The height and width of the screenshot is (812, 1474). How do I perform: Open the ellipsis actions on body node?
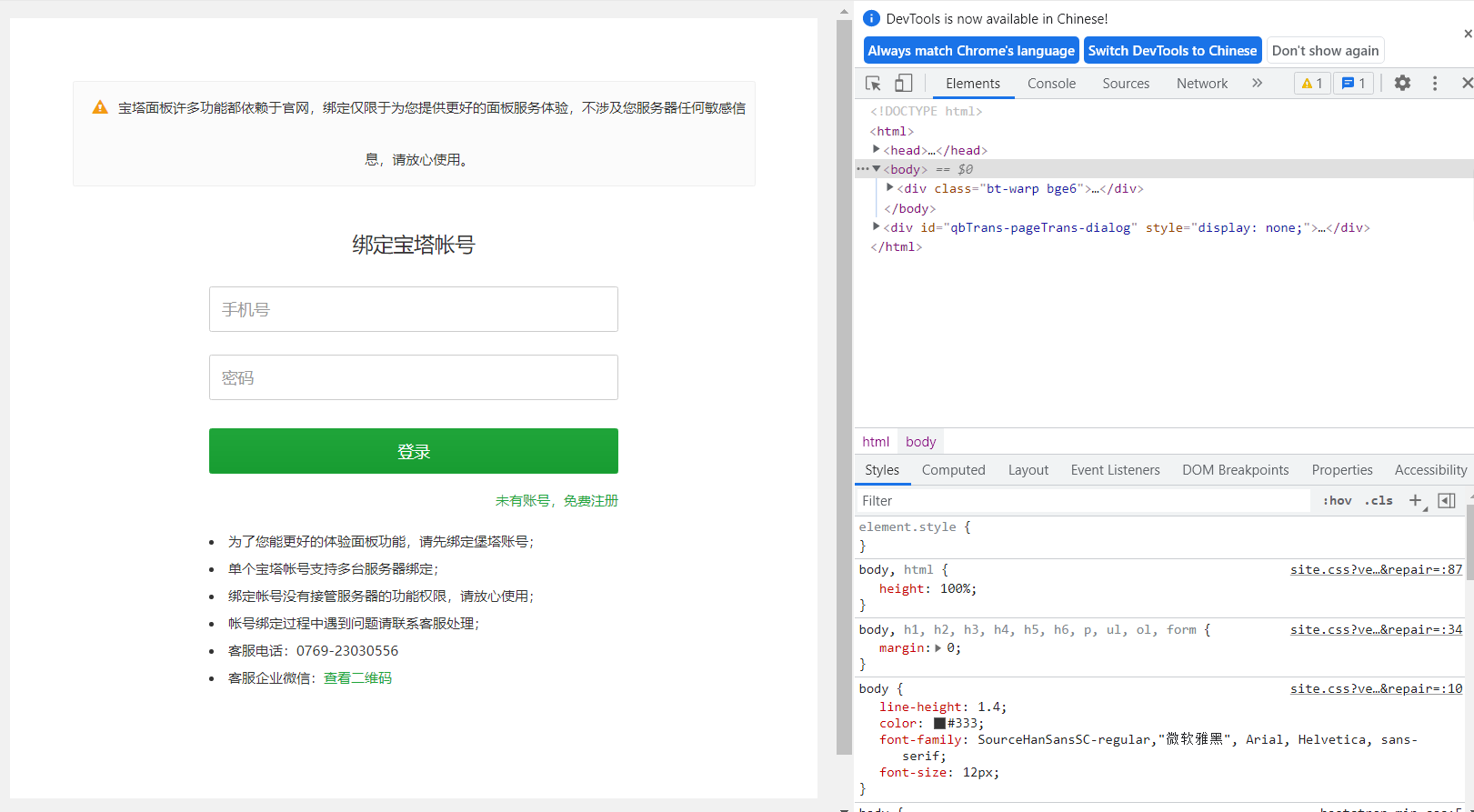862,168
